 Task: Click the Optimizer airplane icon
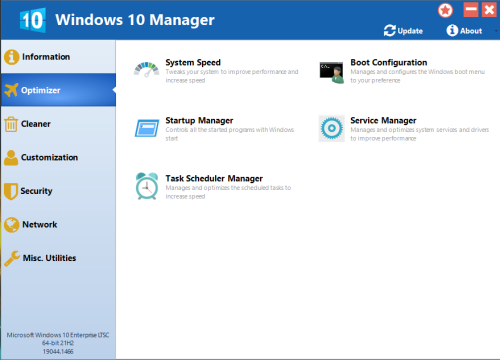click(x=11, y=90)
